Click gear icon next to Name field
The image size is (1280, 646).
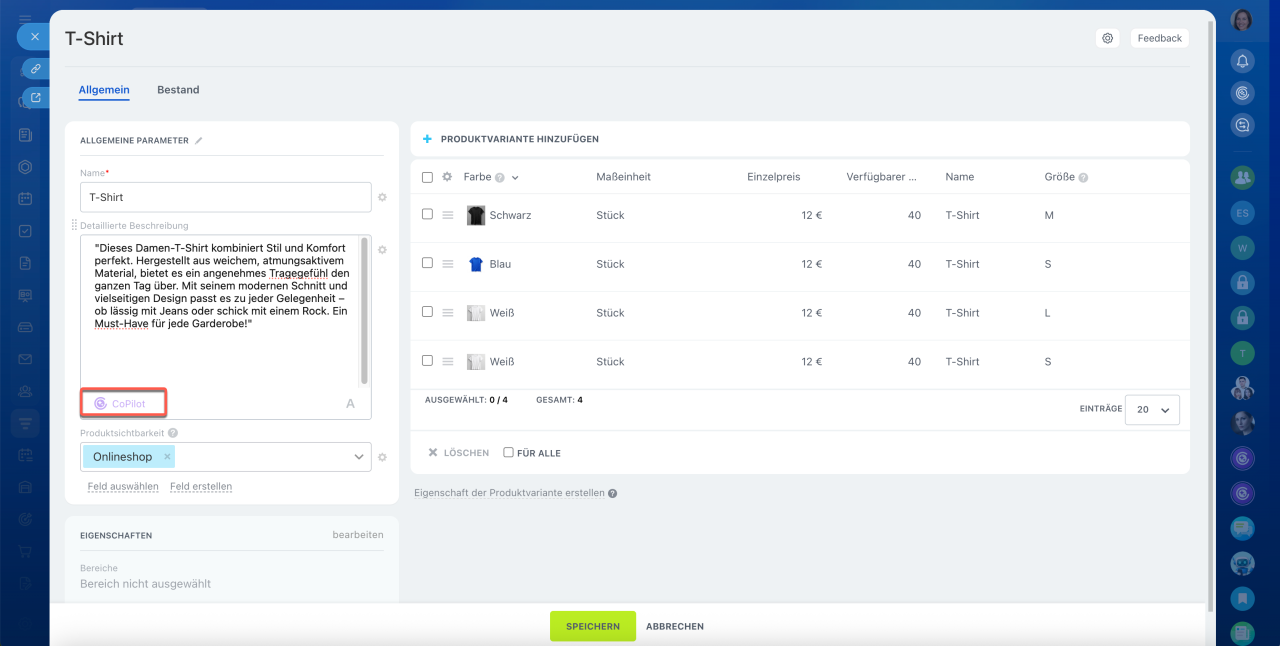point(382,198)
